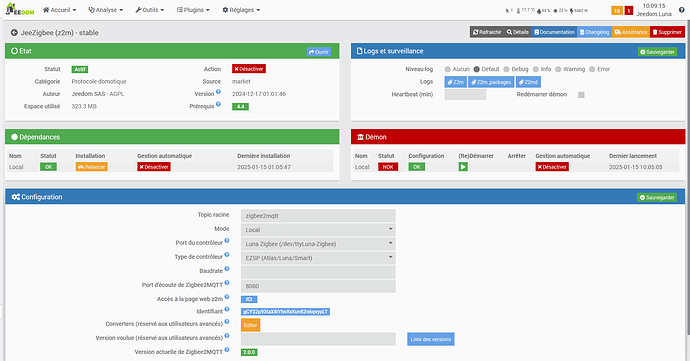
Task: Open the z2md log file
Action: (x=529, y=82)
